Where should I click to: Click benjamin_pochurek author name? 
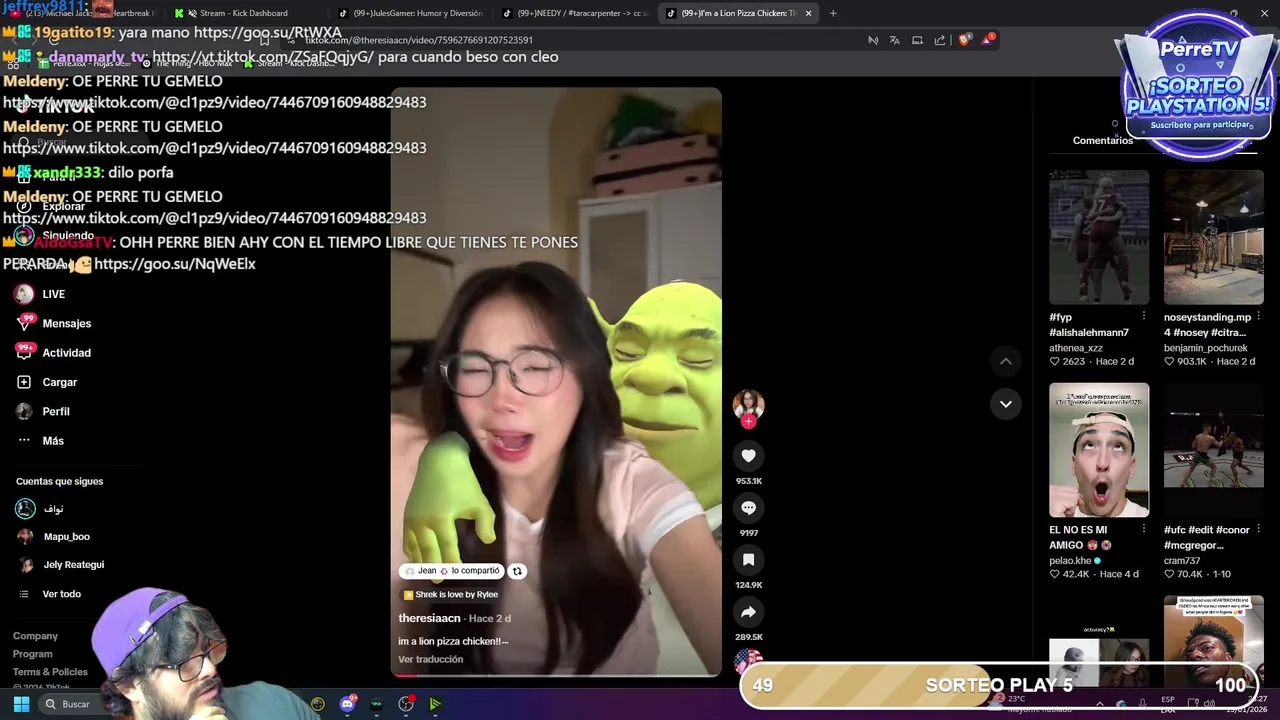(1205, 348)
